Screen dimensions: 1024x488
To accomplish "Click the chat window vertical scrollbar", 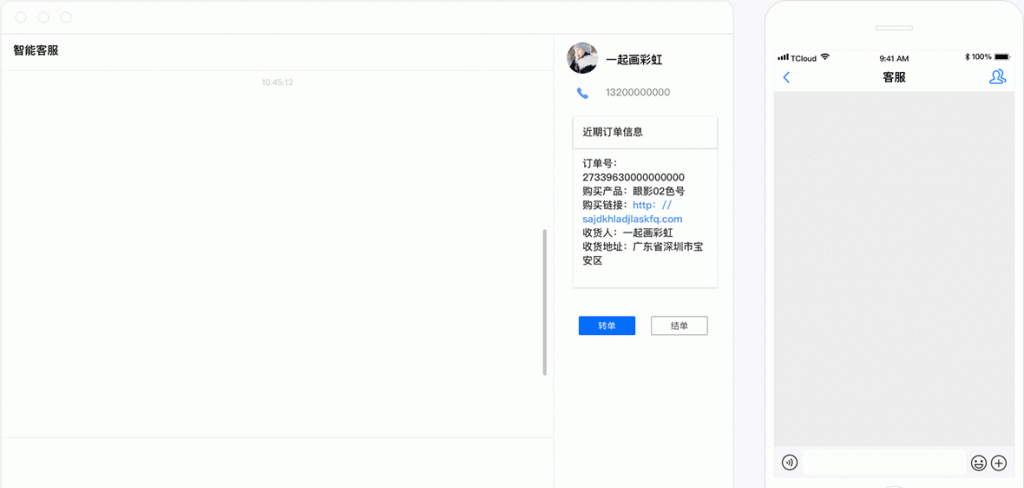I will (545, 302).
